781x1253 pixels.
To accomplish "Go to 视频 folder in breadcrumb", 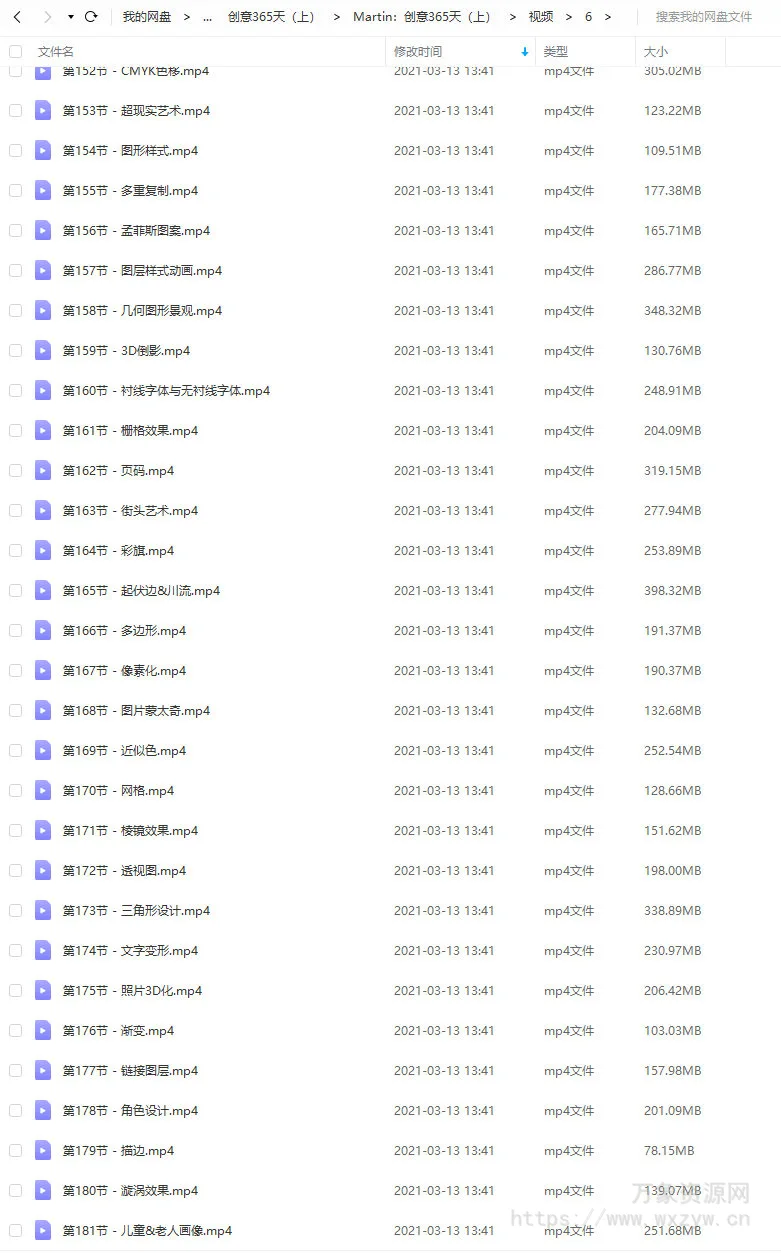I will click(x=541, y=17).
